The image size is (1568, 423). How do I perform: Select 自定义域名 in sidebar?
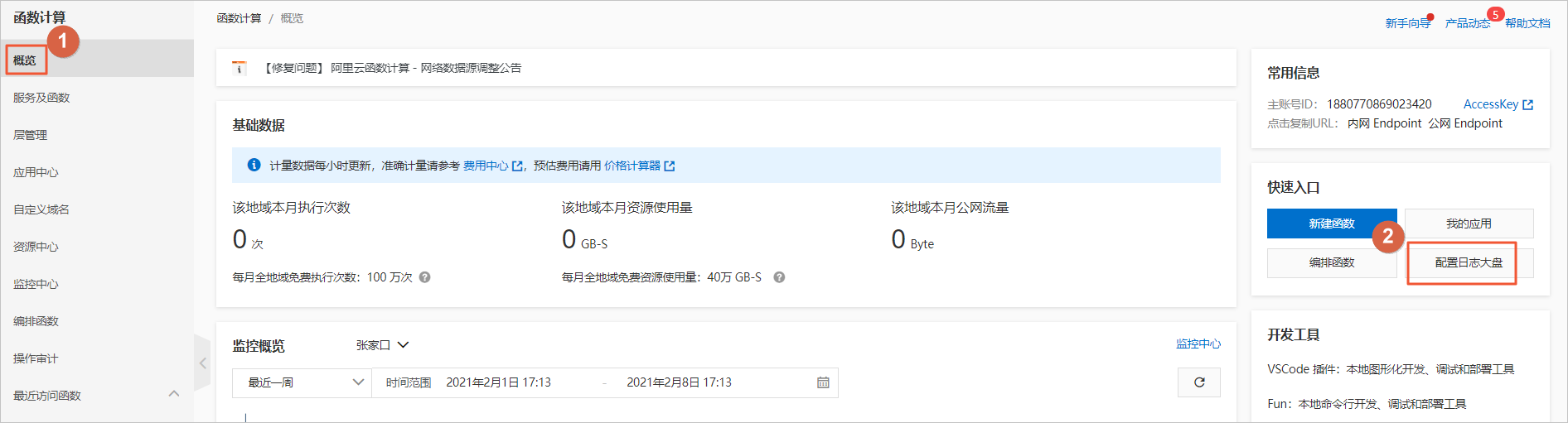coord(41,209)
